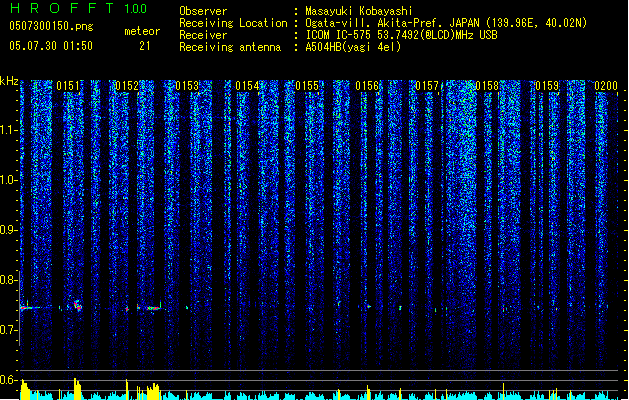Viewport: 629px width, 400px height.
Task: Select the filename 0507300150.png
Action: (51, 26)
